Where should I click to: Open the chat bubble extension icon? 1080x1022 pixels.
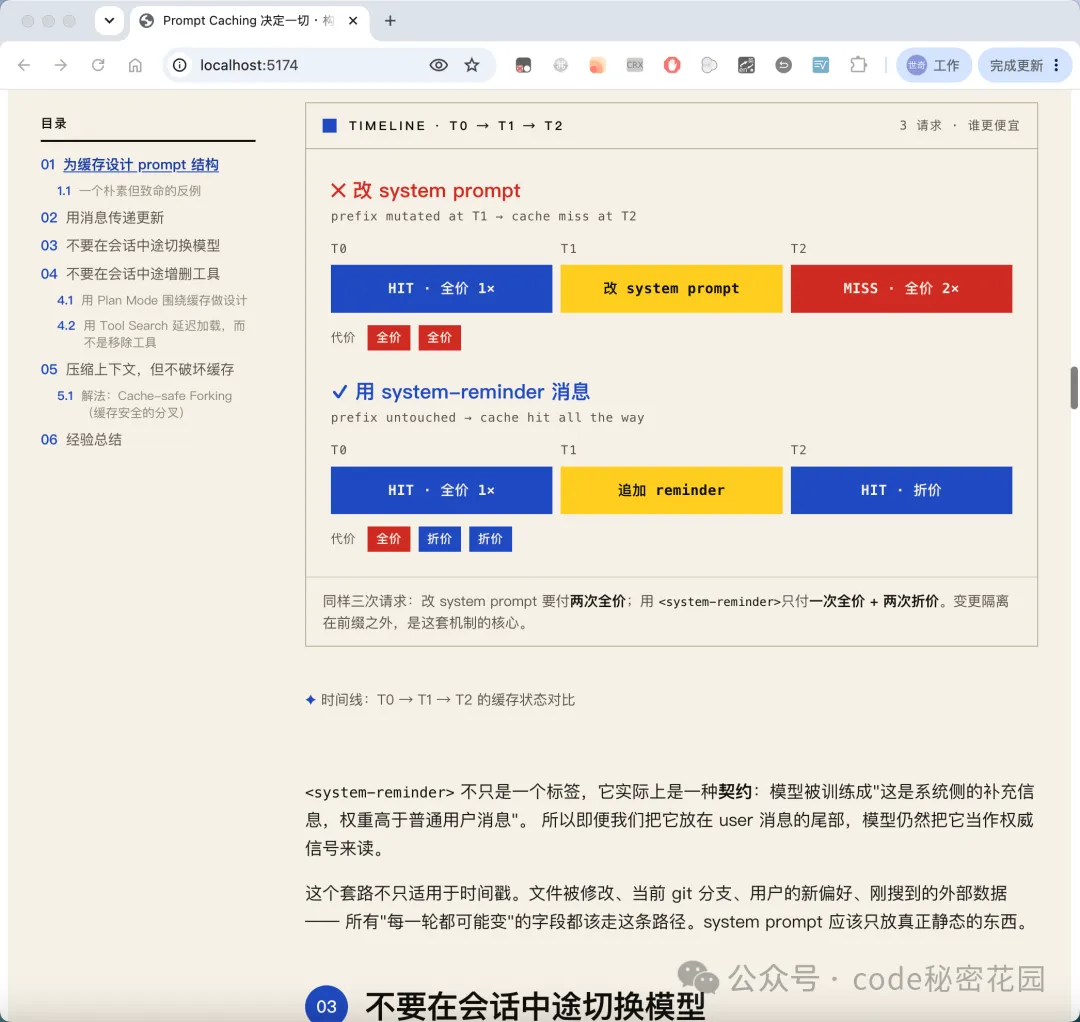click(x=709, y=65)
